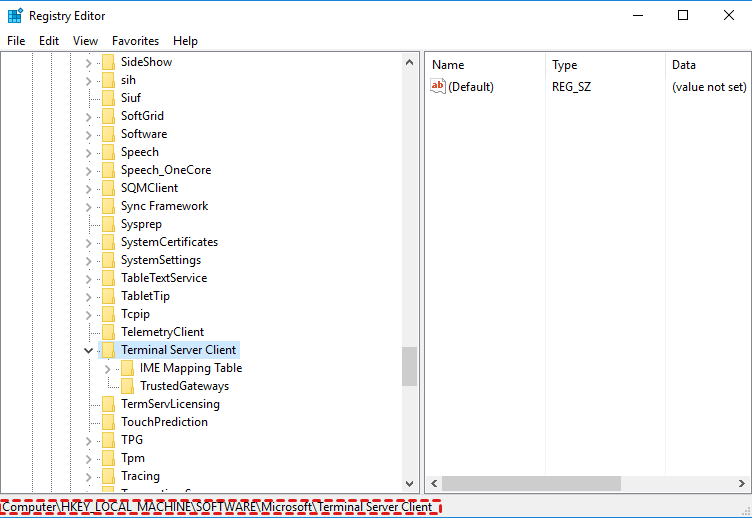
Task: Click tree scrollbar down arrow
Action: (x=409, y=483)
